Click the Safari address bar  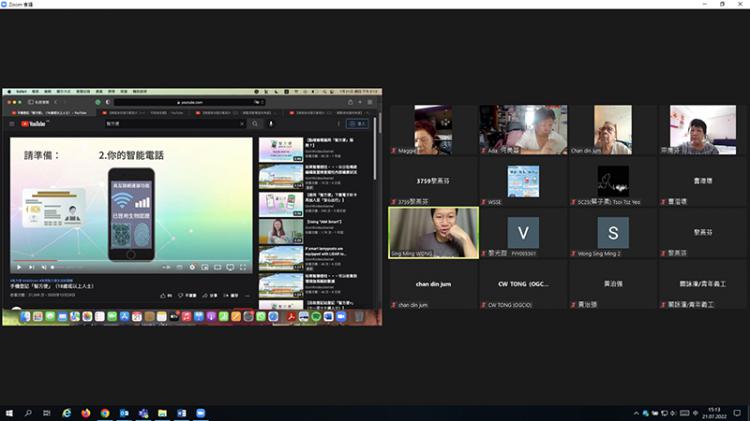click(x=190, y=102)
